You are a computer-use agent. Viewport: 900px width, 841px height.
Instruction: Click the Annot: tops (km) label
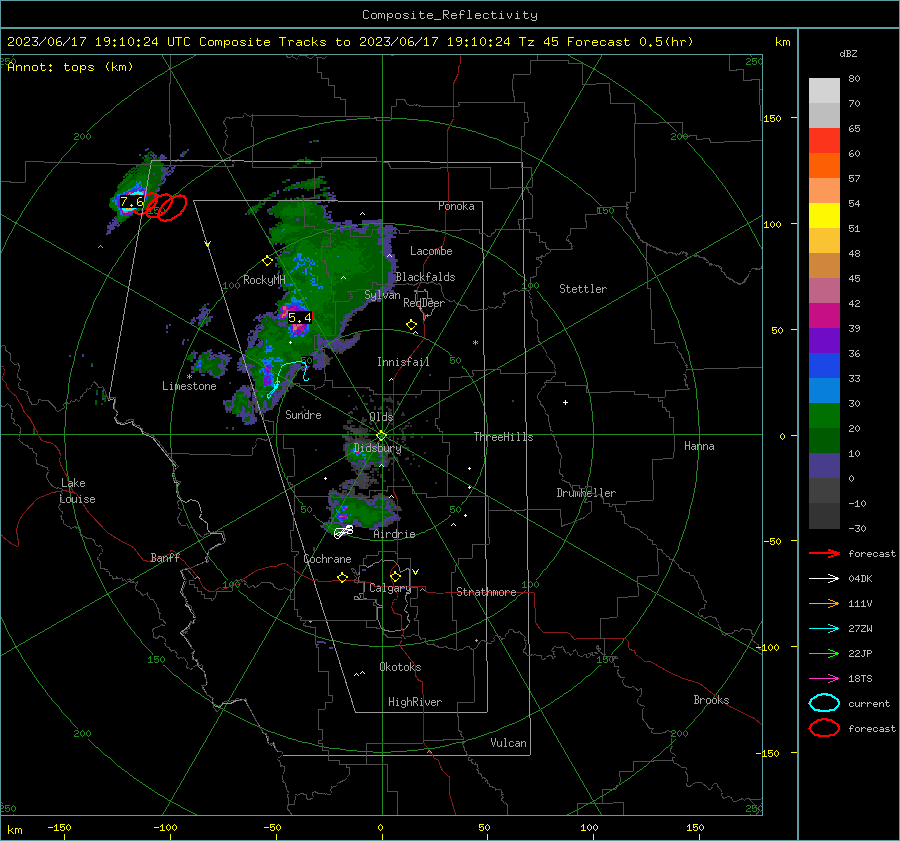[70, 67]
